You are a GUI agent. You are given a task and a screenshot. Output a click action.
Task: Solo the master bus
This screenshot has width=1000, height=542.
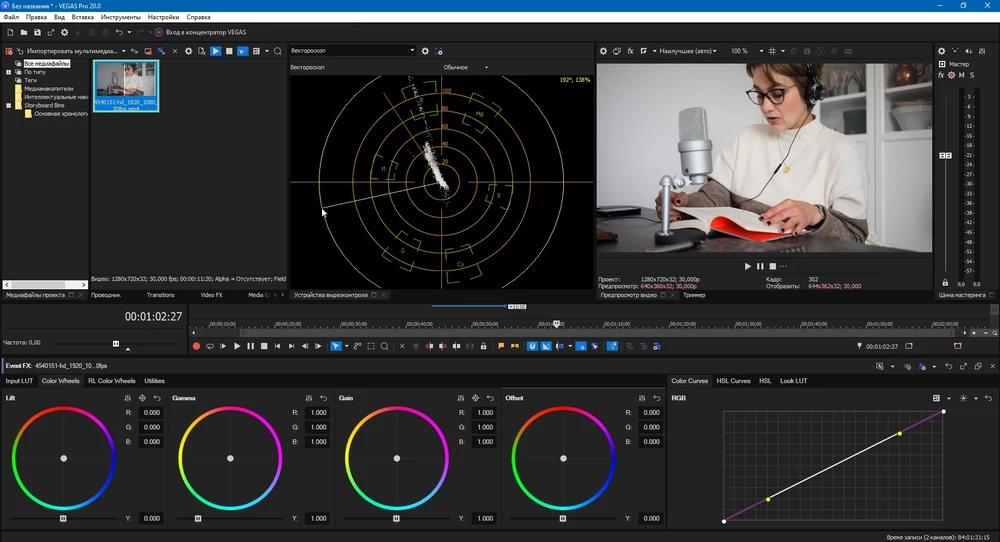click(x=974, y=75)
